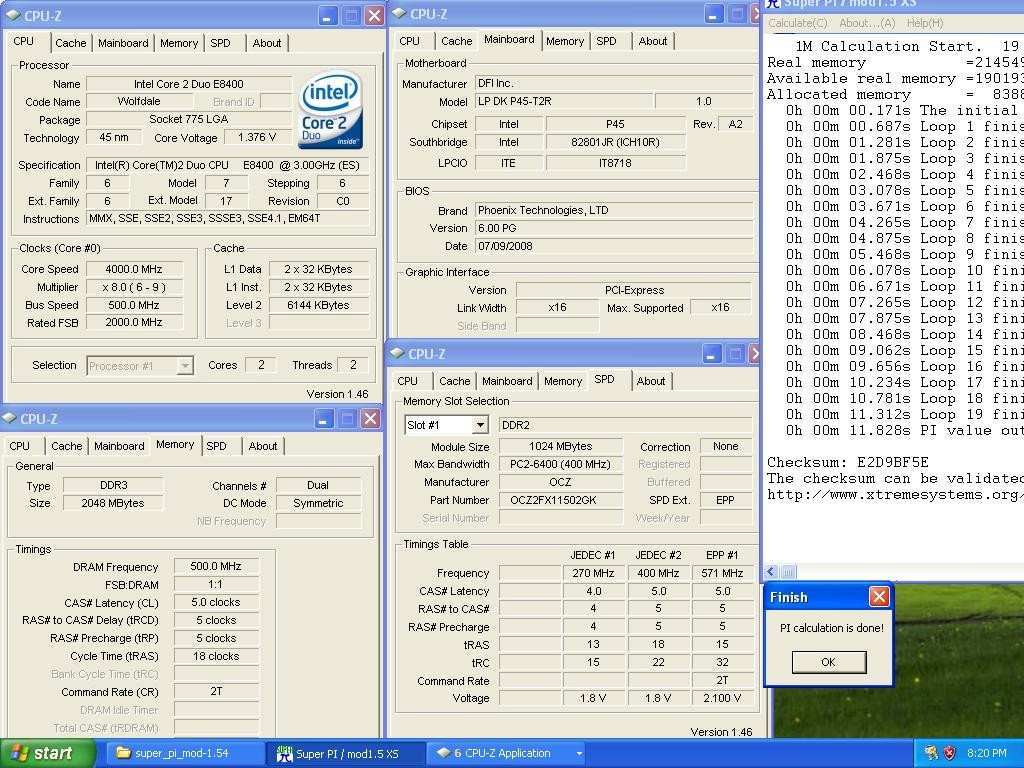The height and width of the screenshot is (768, 1024).
Task: Click the "6144 KBytes" Level 2 cache value
Action: point(319,305)
